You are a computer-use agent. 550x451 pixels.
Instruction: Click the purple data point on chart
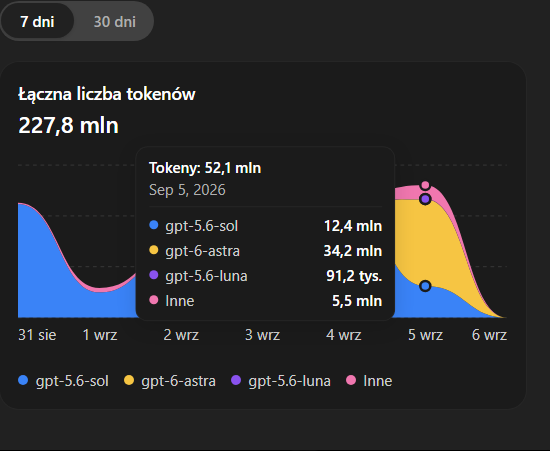click(x=425, y=199)
